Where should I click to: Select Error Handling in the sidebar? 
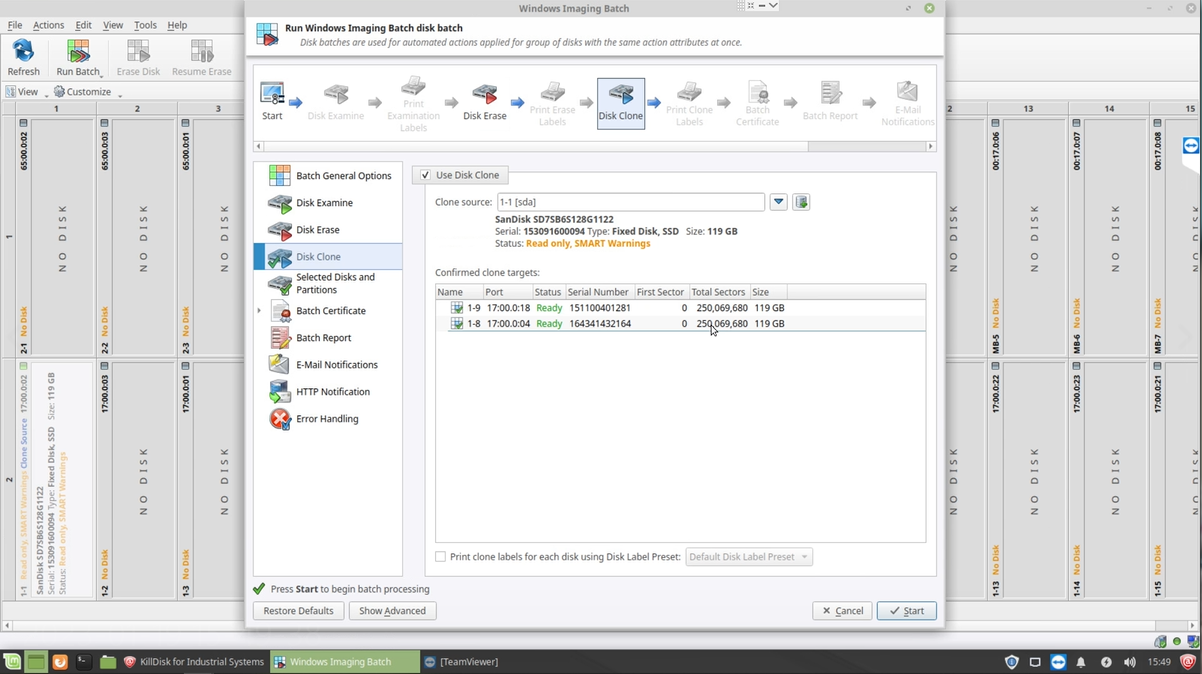tap(329, 419)
